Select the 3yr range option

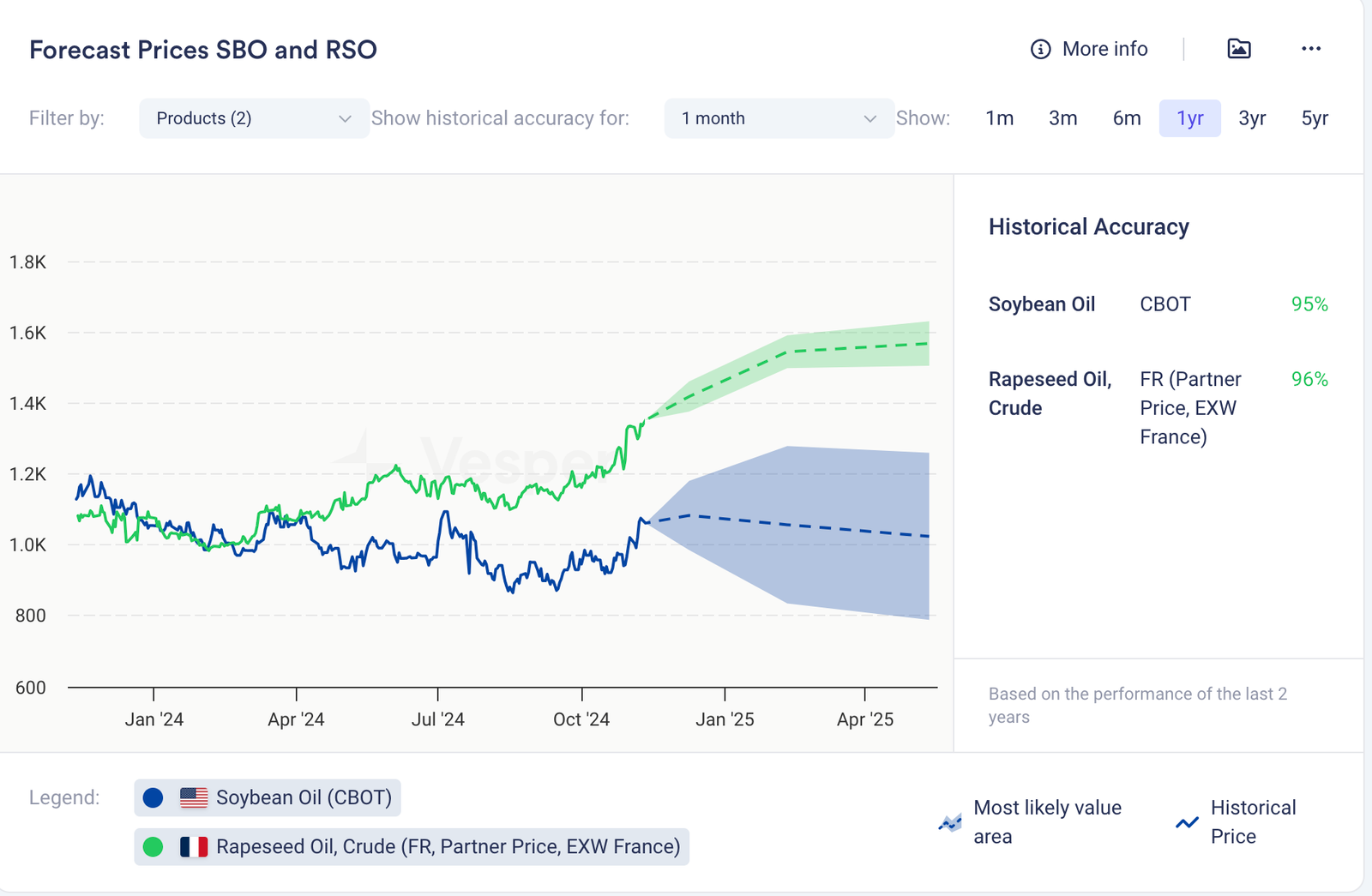pos(1252,118)
